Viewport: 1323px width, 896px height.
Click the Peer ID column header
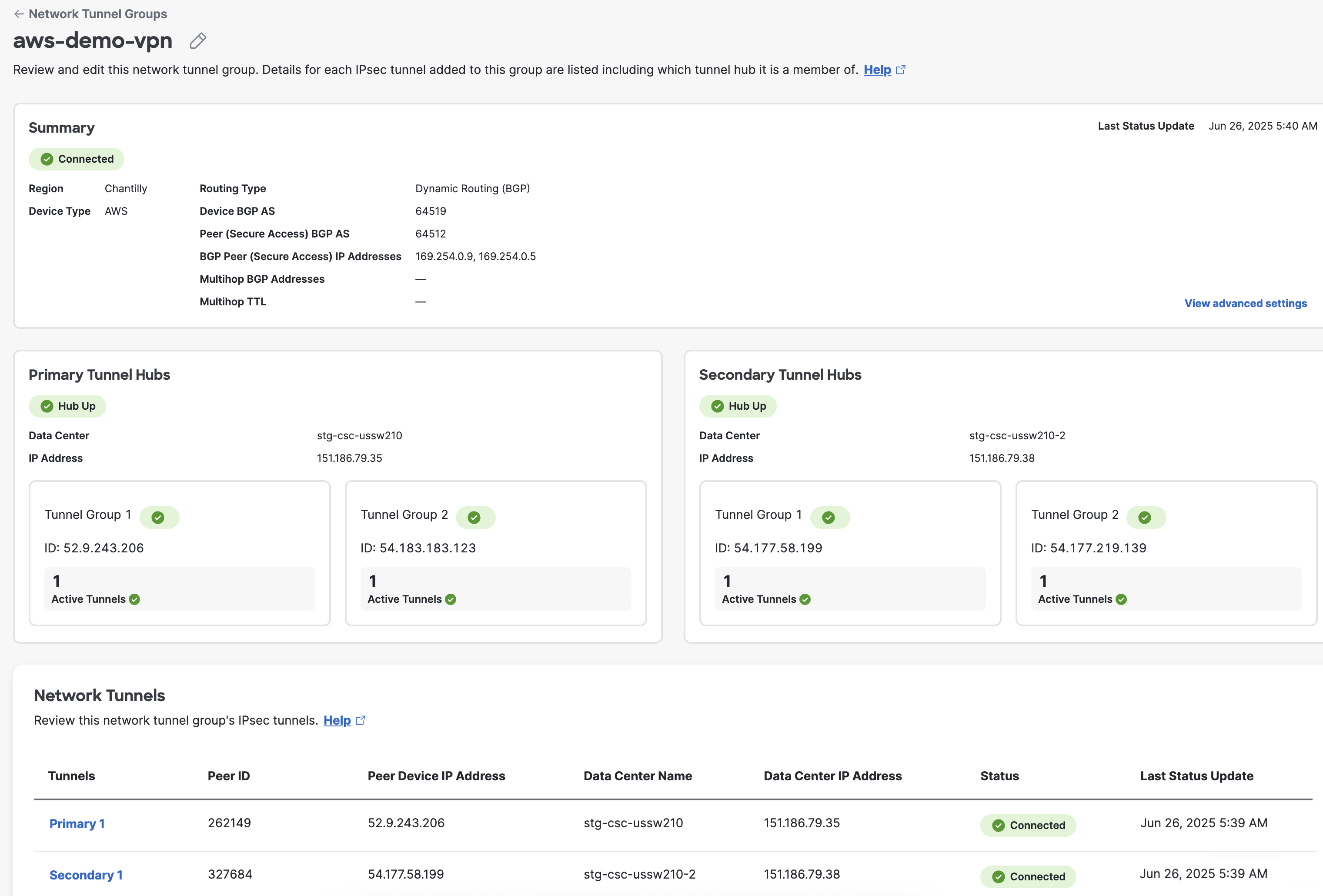point(229,776)
